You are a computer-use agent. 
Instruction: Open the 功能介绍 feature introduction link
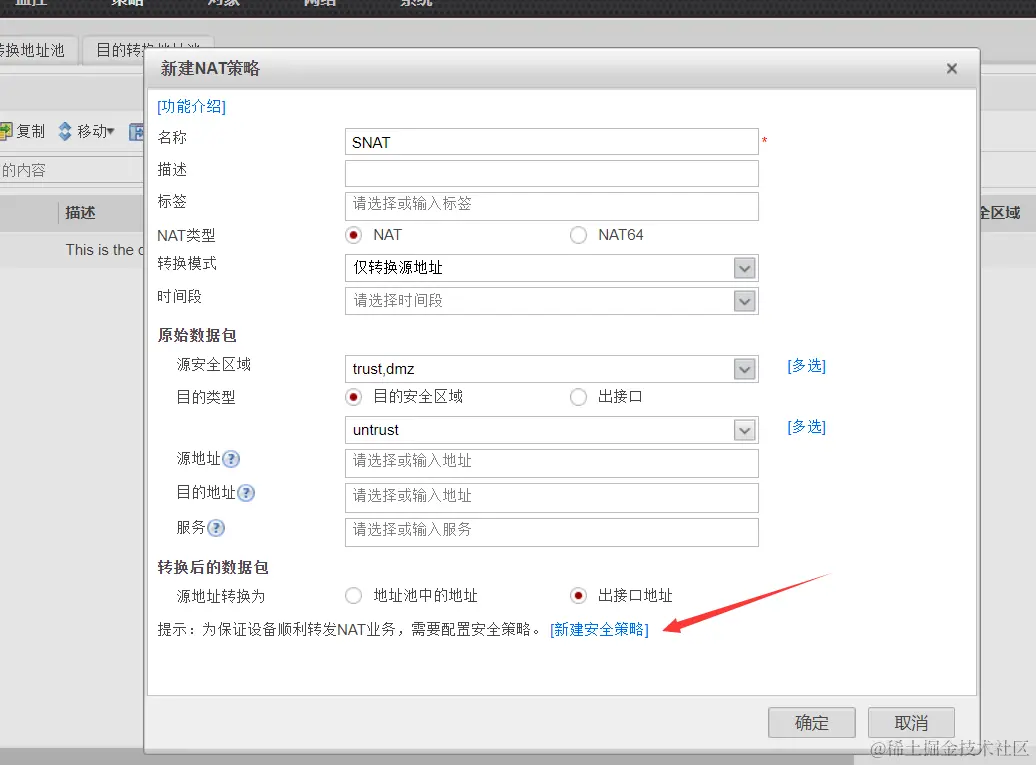tap(192, 106)
